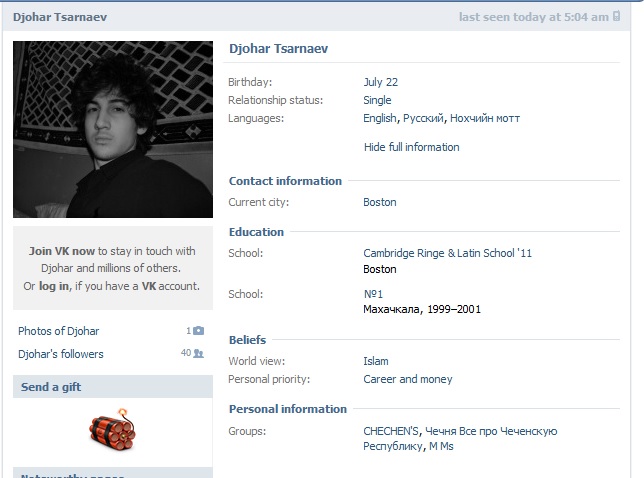Click the 'Islam' world view link

pos(376,361)
